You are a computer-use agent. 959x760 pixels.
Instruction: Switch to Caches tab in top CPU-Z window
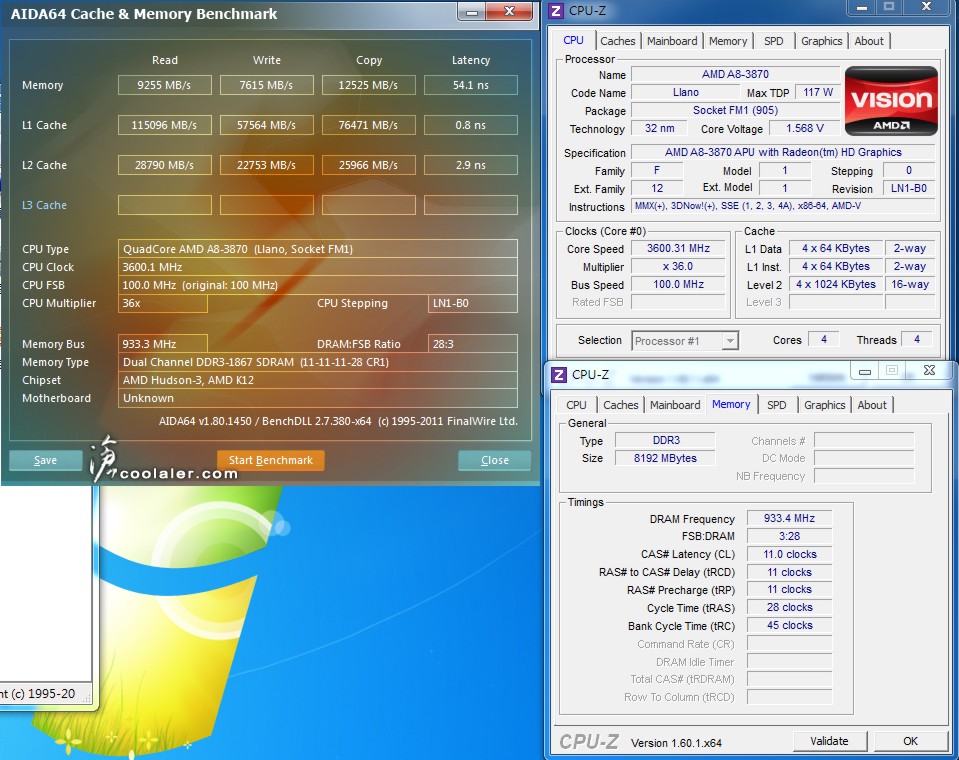click(x=617, y=41)
